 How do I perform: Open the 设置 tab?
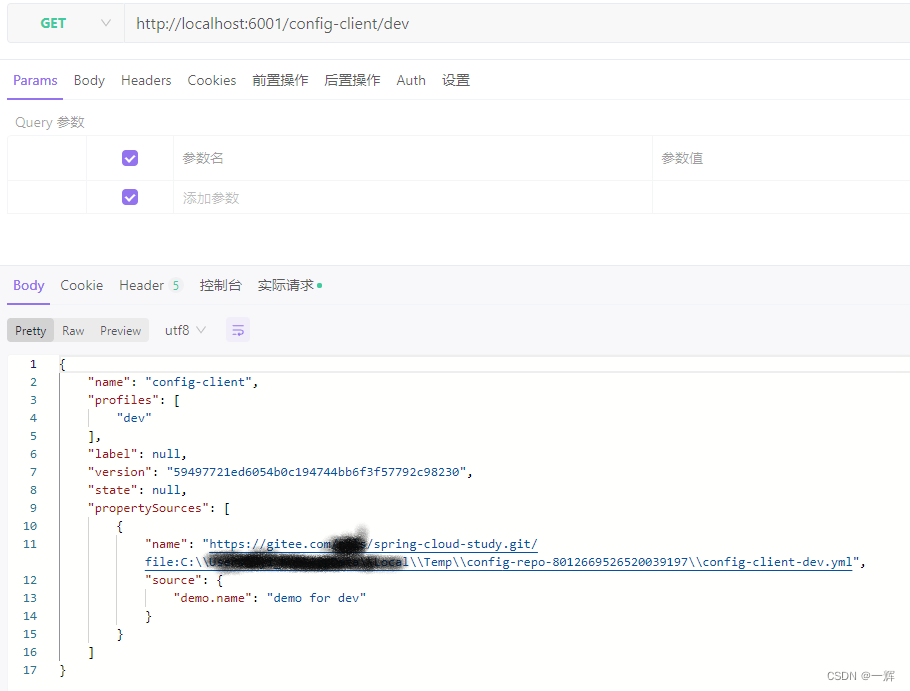click(456, 80)
